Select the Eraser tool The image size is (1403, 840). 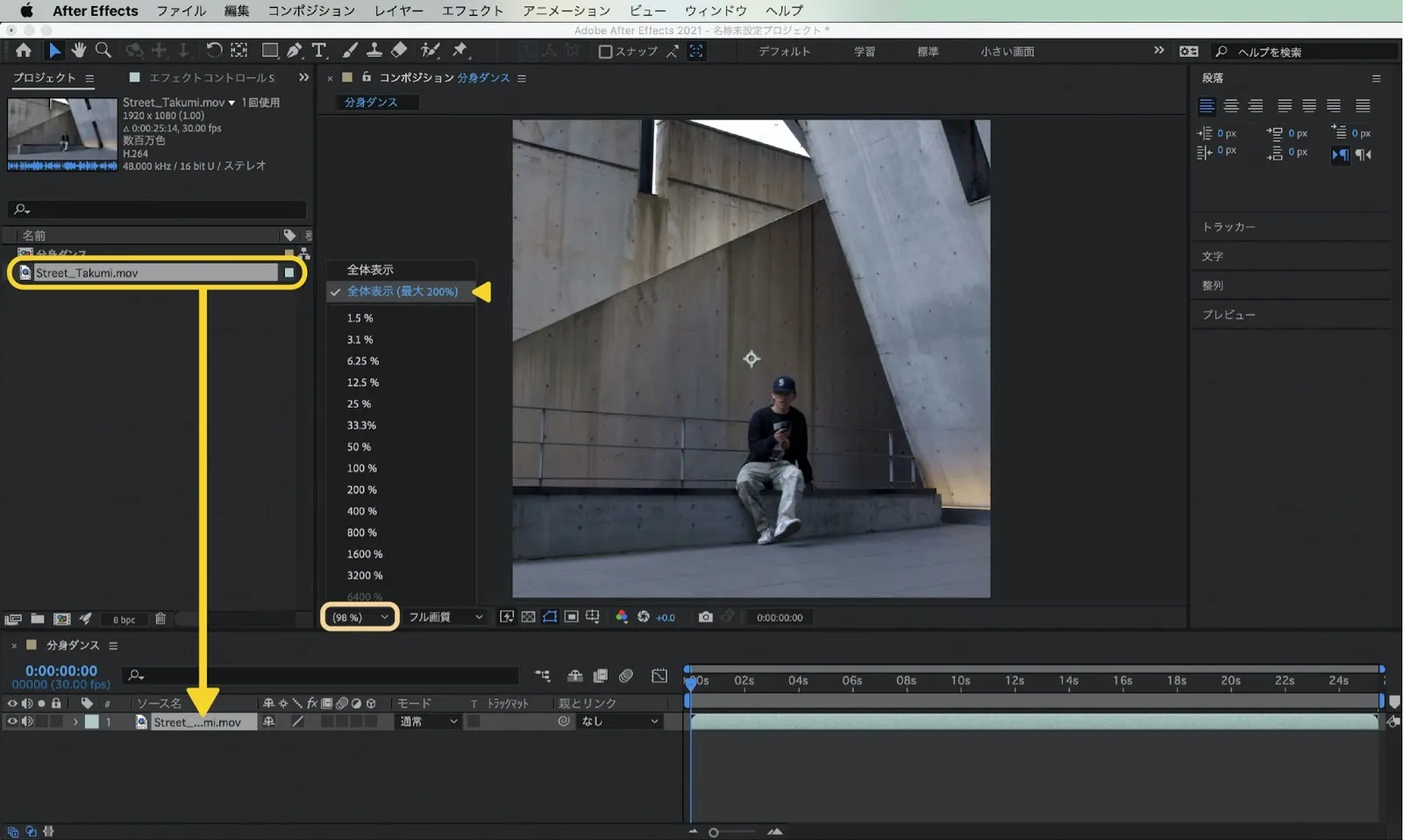tap(399, 50)
